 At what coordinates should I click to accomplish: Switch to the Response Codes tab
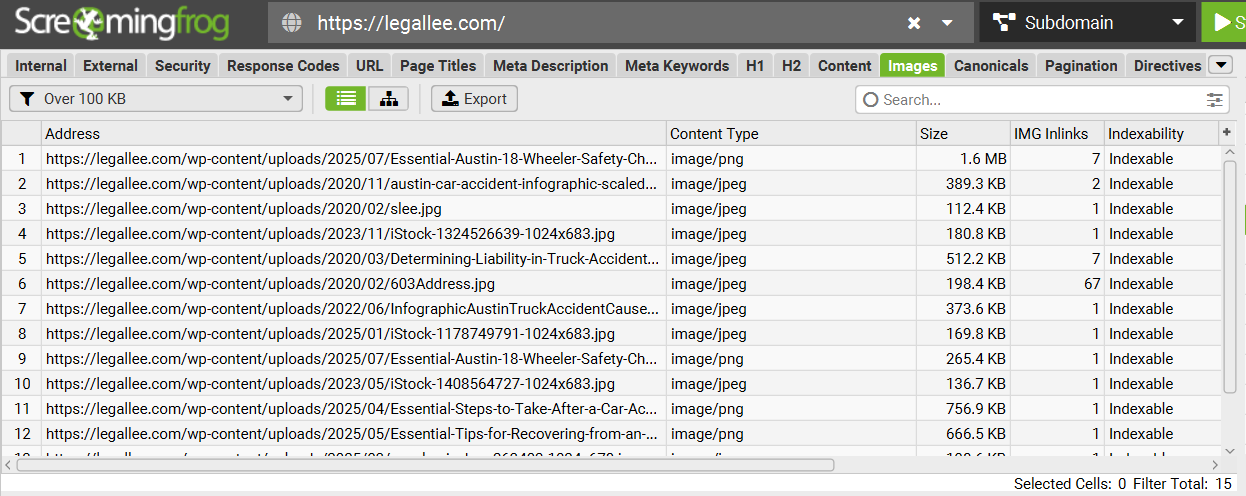tap(283, 66)
